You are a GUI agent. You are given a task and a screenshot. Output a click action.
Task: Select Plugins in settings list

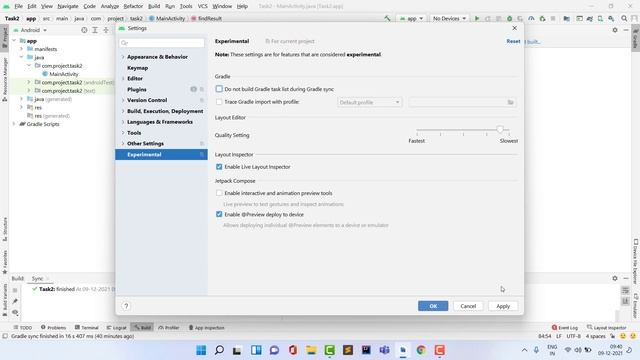pos(137,89)
